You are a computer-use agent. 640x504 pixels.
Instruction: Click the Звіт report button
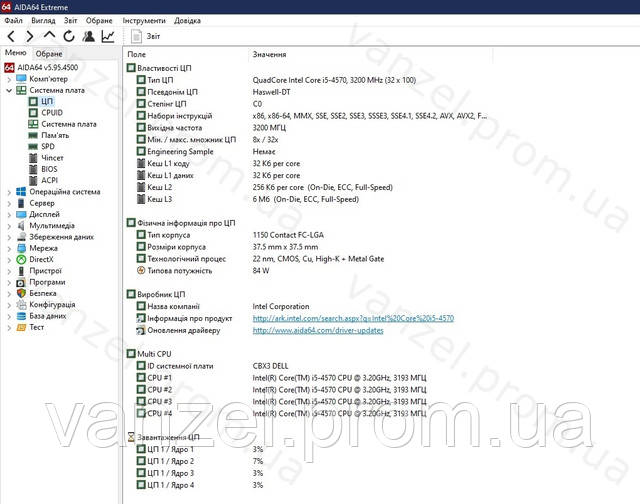point(140,37)
